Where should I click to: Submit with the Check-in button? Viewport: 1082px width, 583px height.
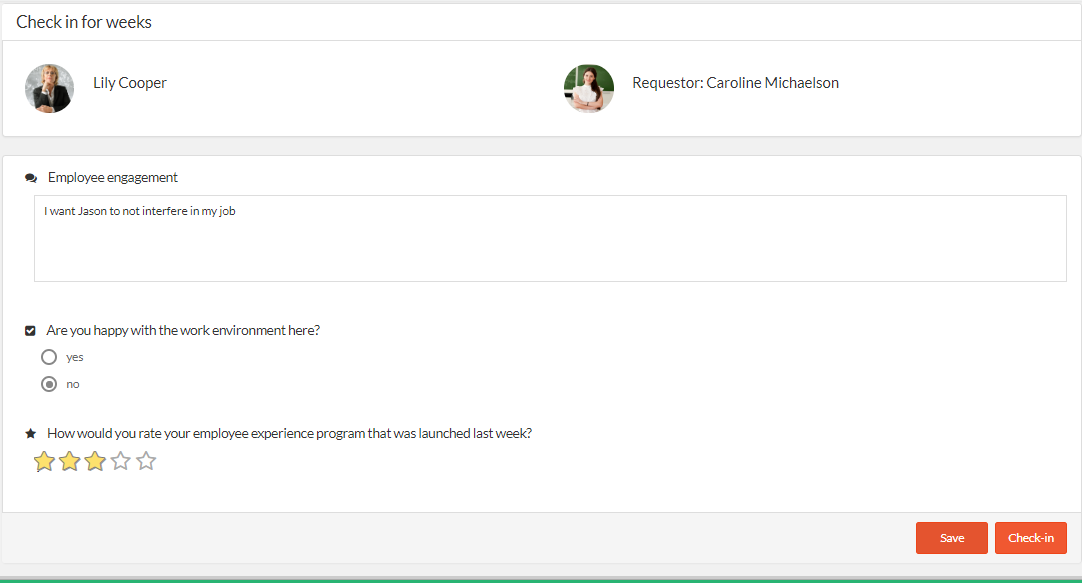click(1030, 538)
